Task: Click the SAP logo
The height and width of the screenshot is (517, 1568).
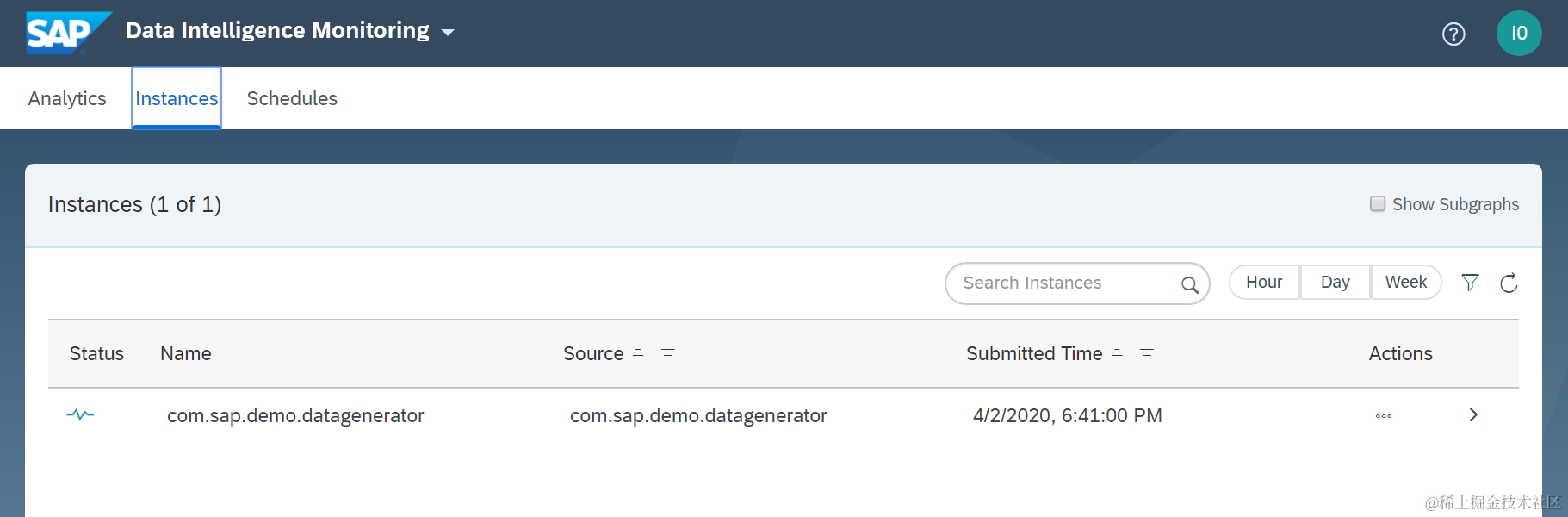Action: coord(68,33)
